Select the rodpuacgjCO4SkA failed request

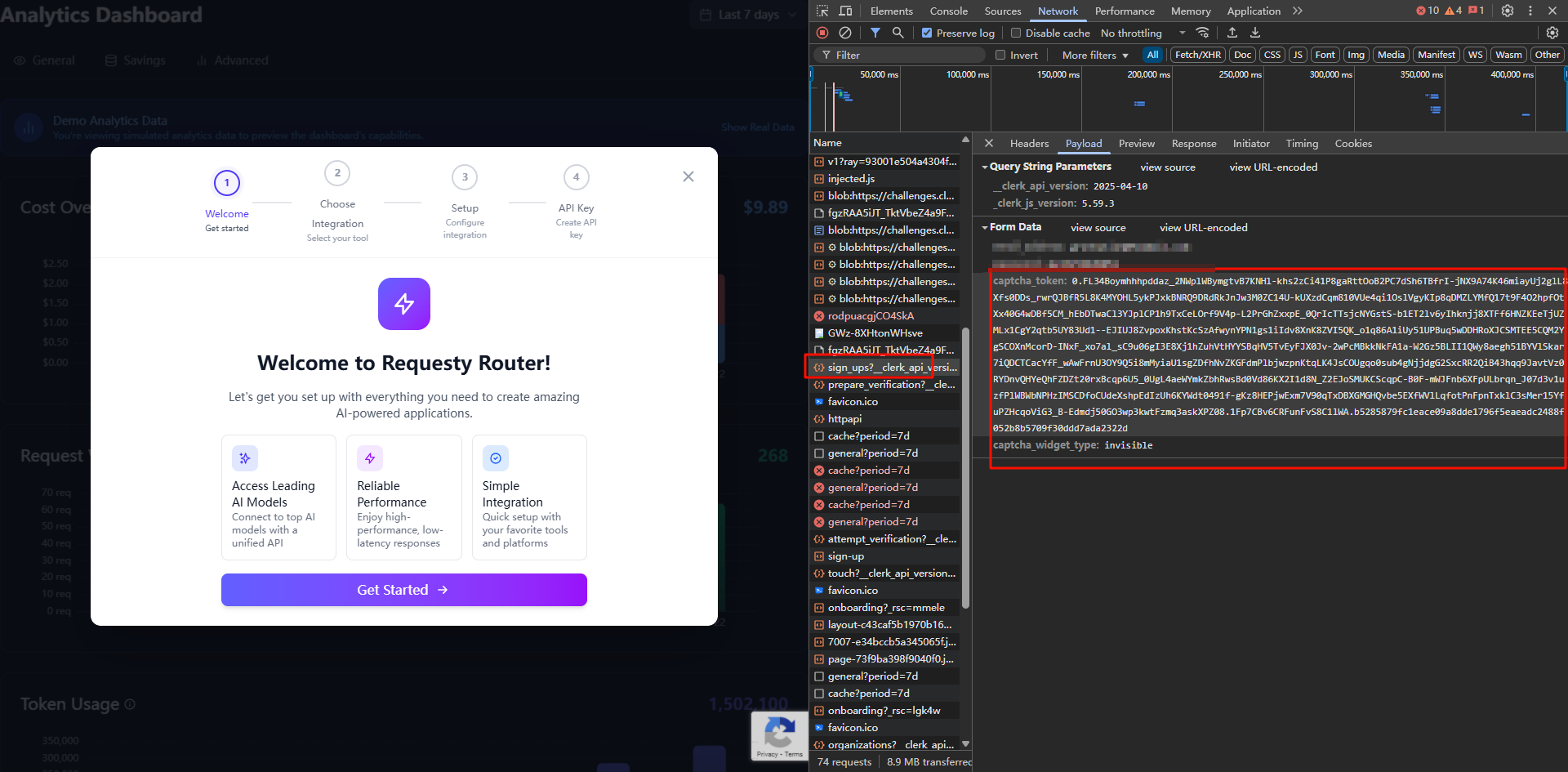[x=885, y=315]
